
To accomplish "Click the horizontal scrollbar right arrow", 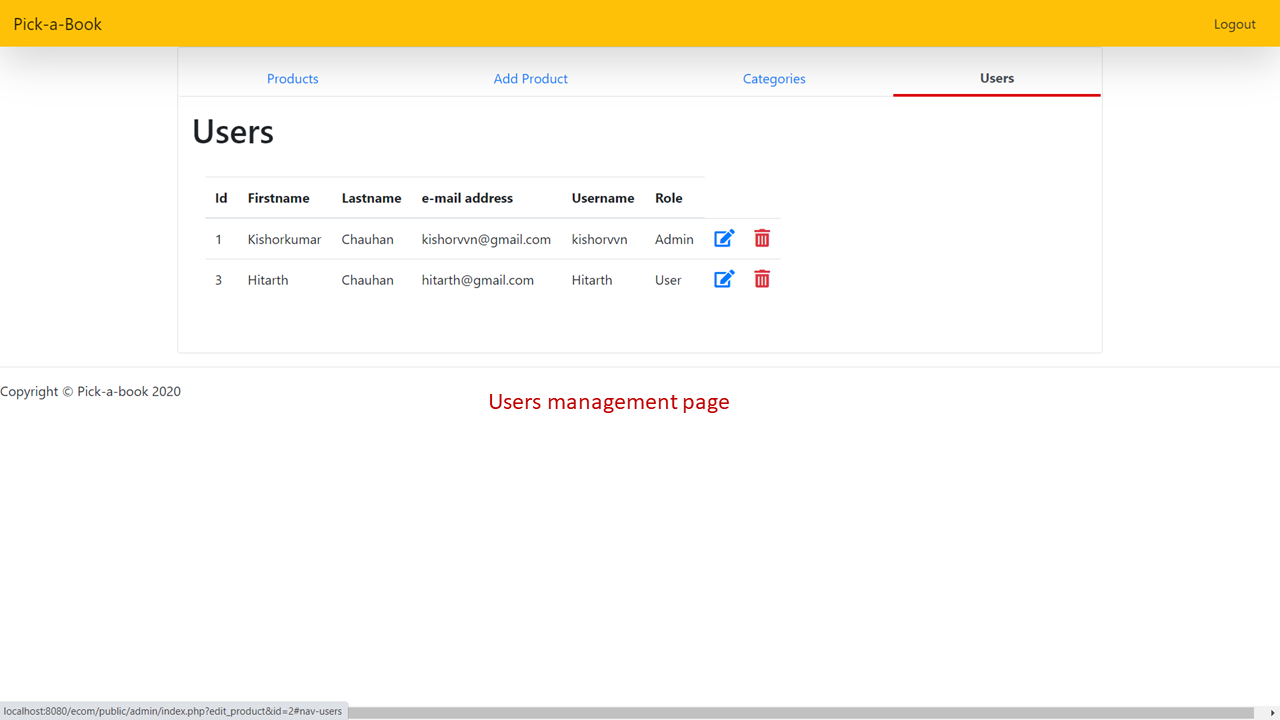I will 1272,712.
